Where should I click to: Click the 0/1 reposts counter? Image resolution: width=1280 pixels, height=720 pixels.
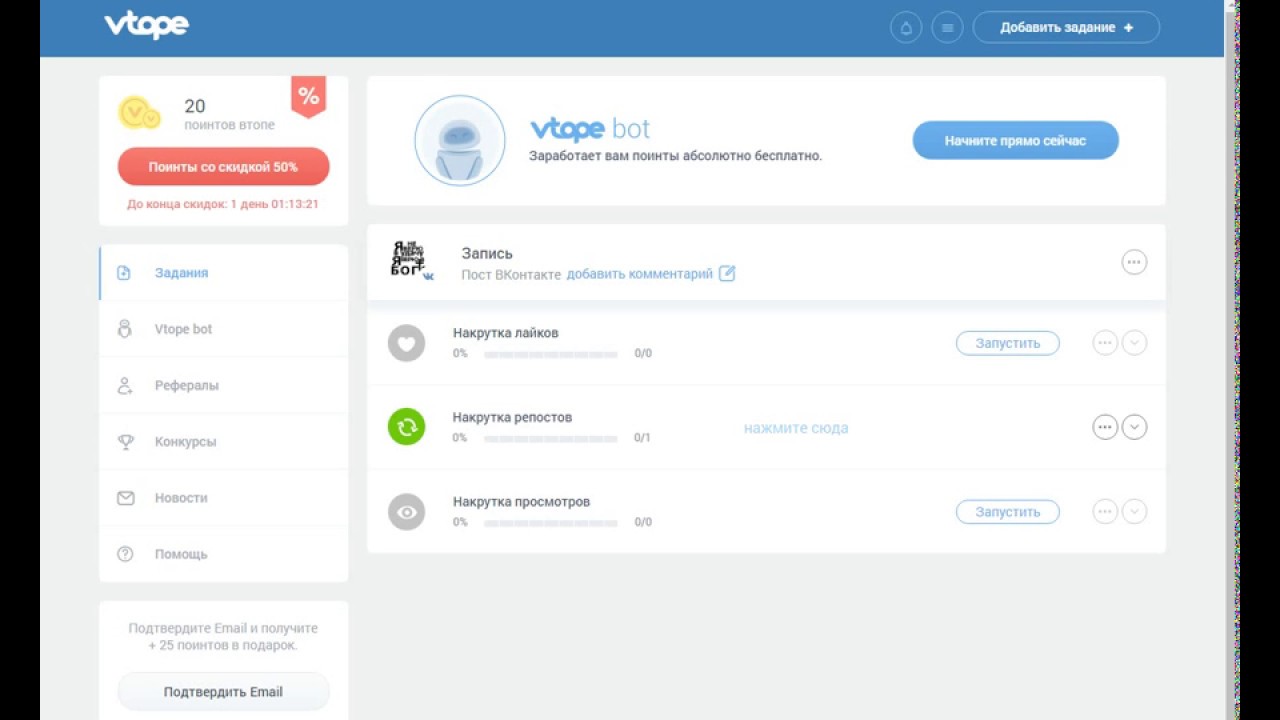643,438
